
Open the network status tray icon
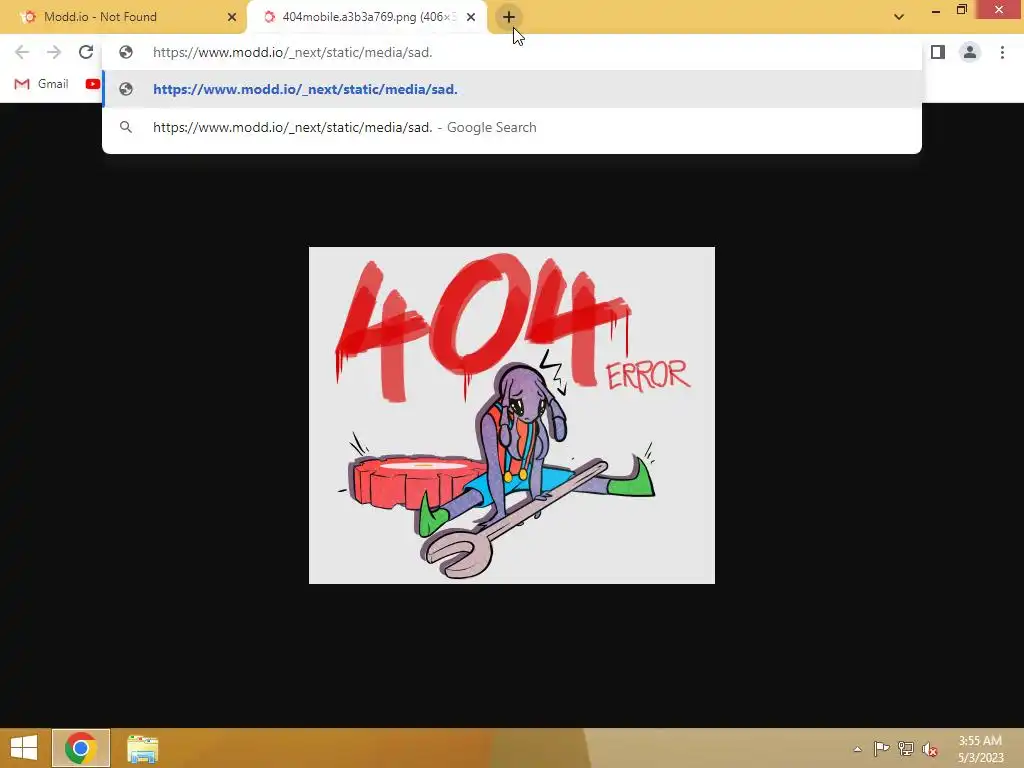906,748
